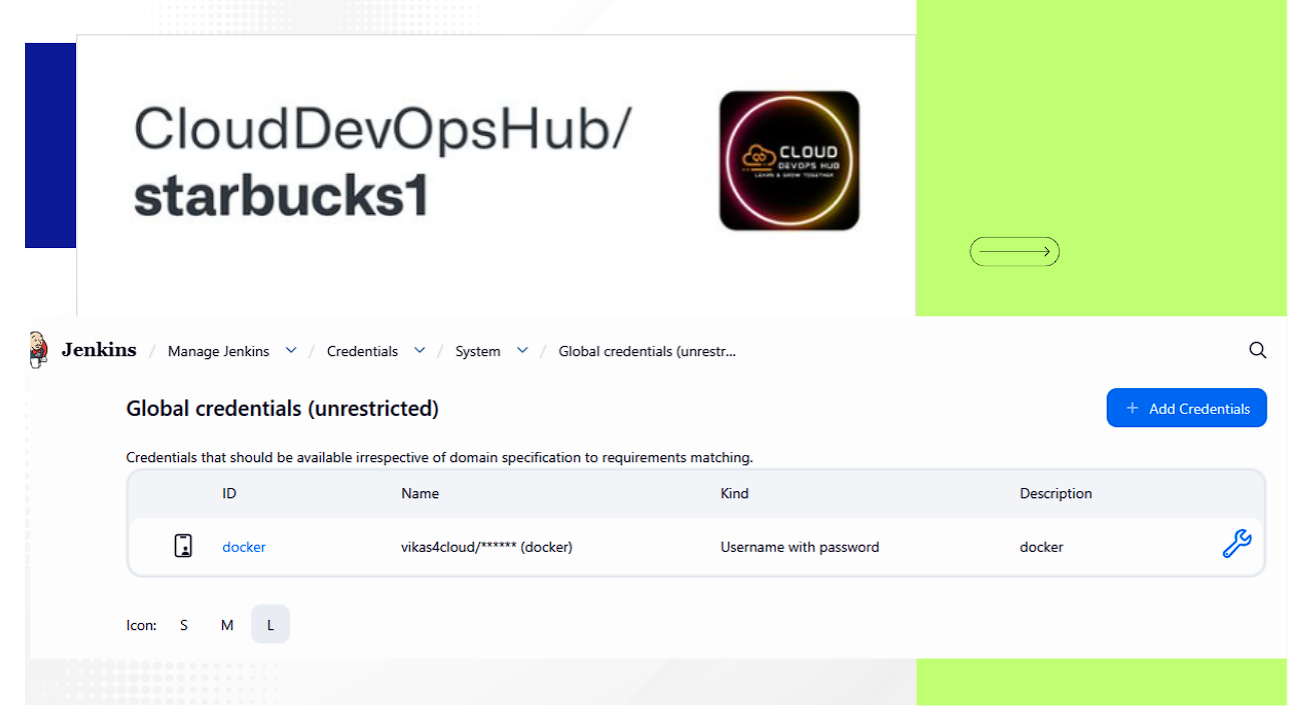Open Global credentials breadcrumb link
The image size is (1309, 718).
pyautogui.click(x=647, y=351)
